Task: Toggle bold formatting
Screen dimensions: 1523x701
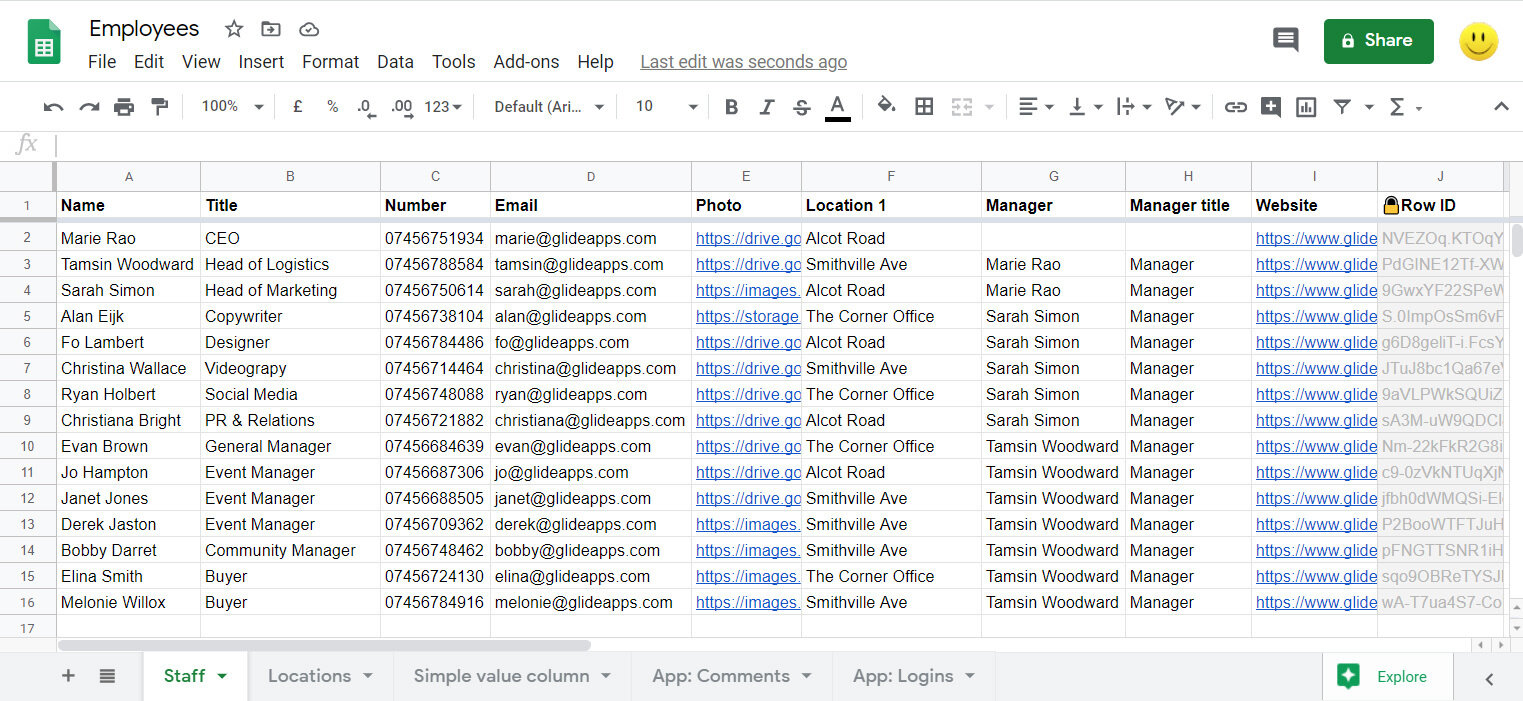Action: (x=731, y=107)
